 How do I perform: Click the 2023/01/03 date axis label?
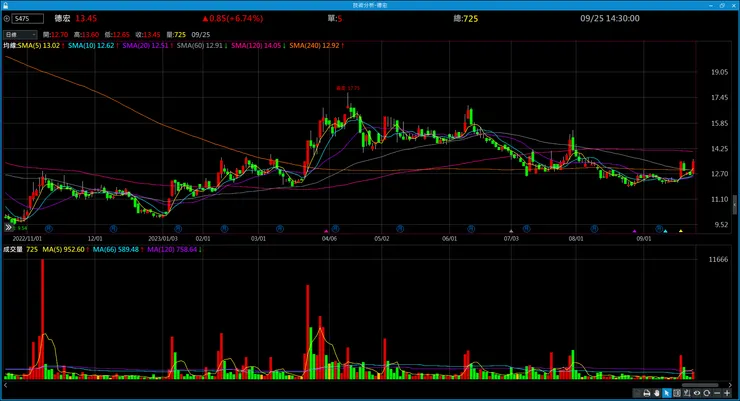[163, 239]
